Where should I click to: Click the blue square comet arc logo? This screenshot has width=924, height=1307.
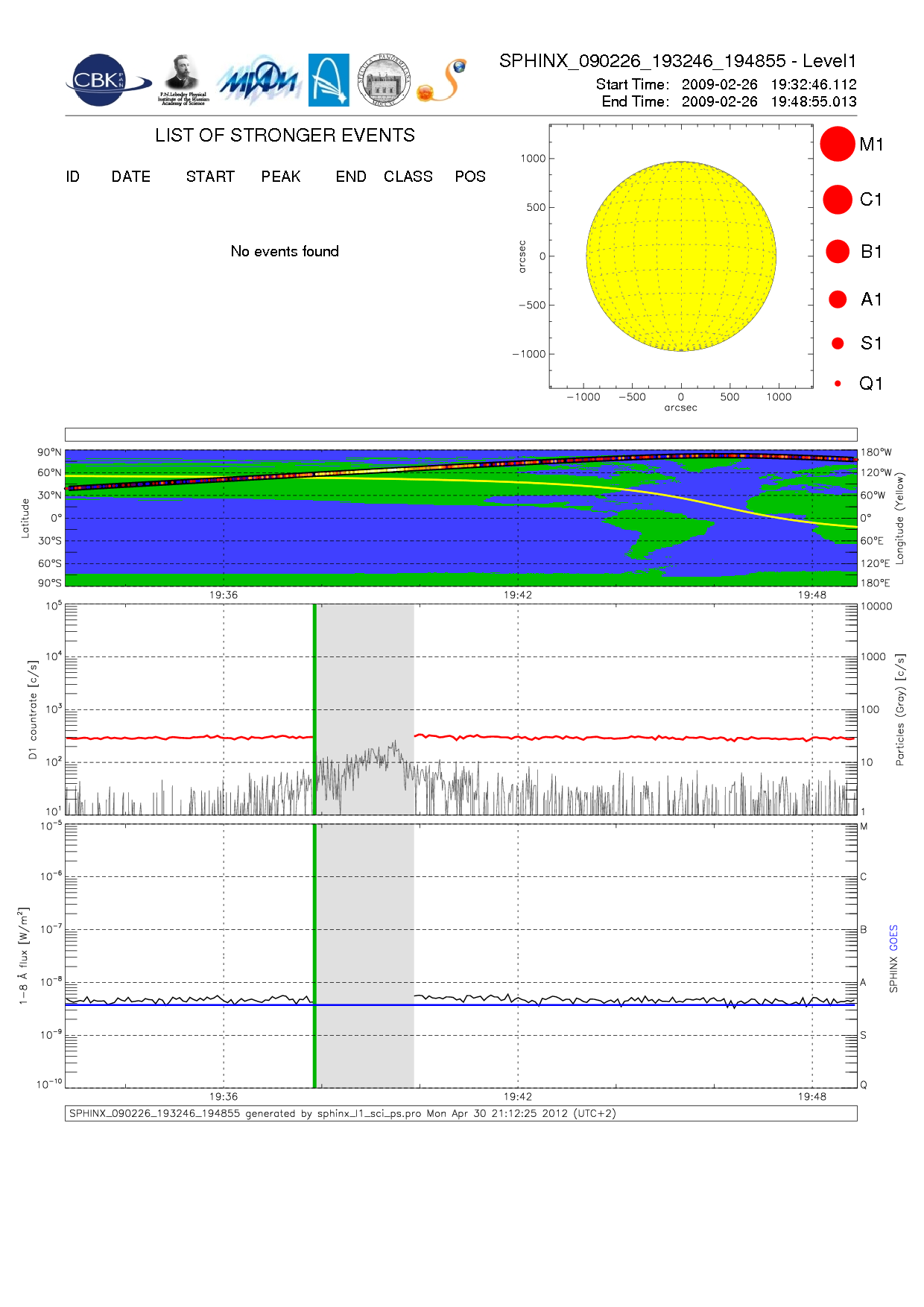click(329, 80)
